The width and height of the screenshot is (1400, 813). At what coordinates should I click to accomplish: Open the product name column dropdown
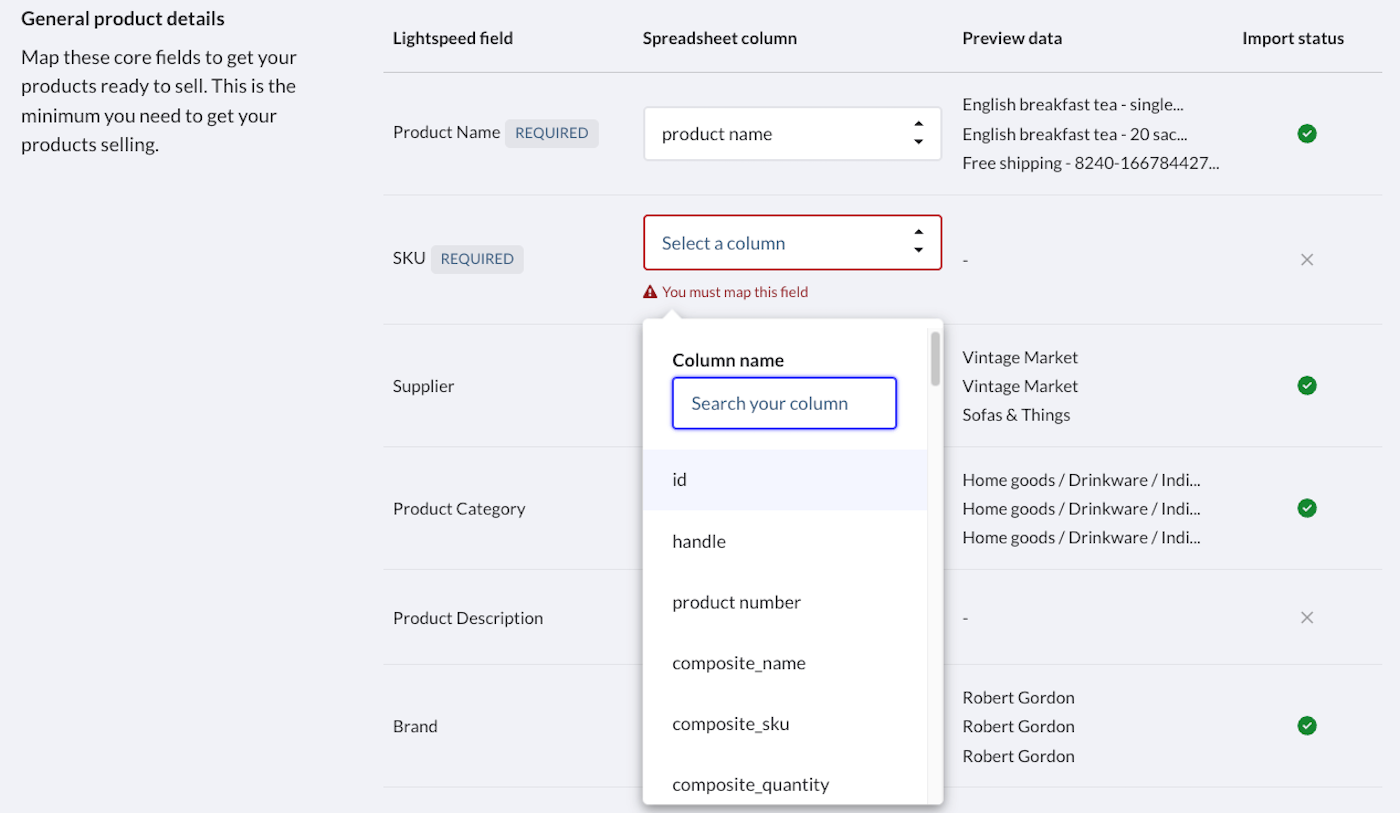pos(792,134)
